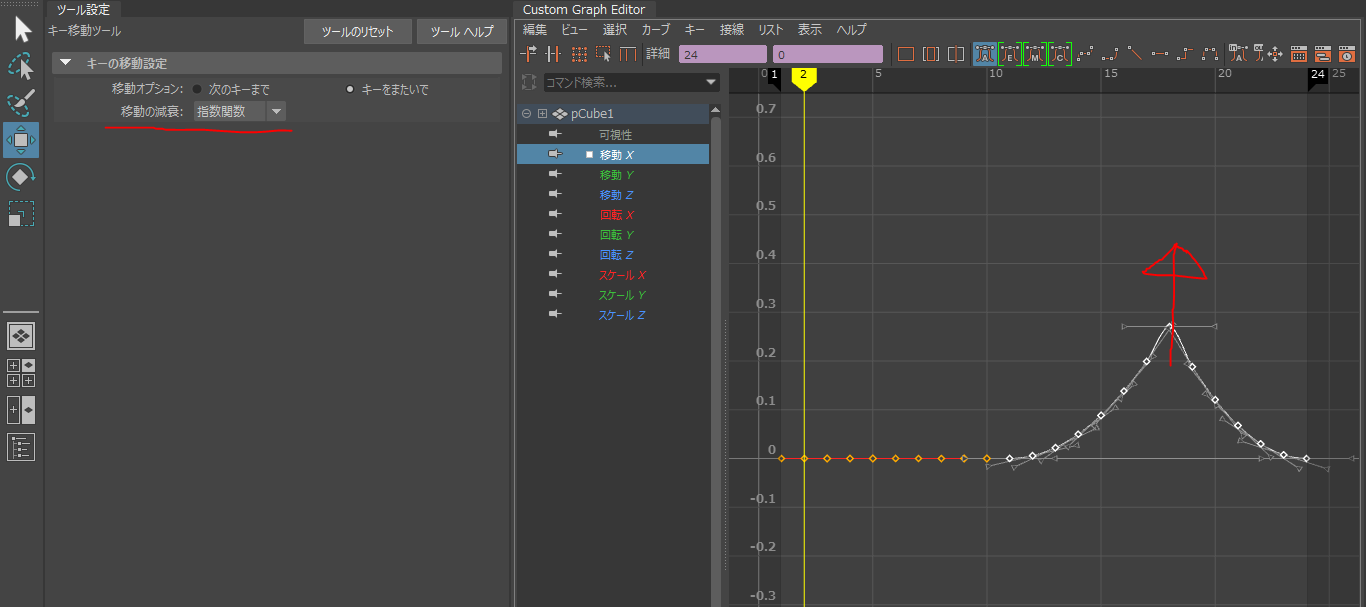Select the Region Keys tool icon
This screenshot has height=607, width=1366.
pyautogui.click(x=603, y=54)
